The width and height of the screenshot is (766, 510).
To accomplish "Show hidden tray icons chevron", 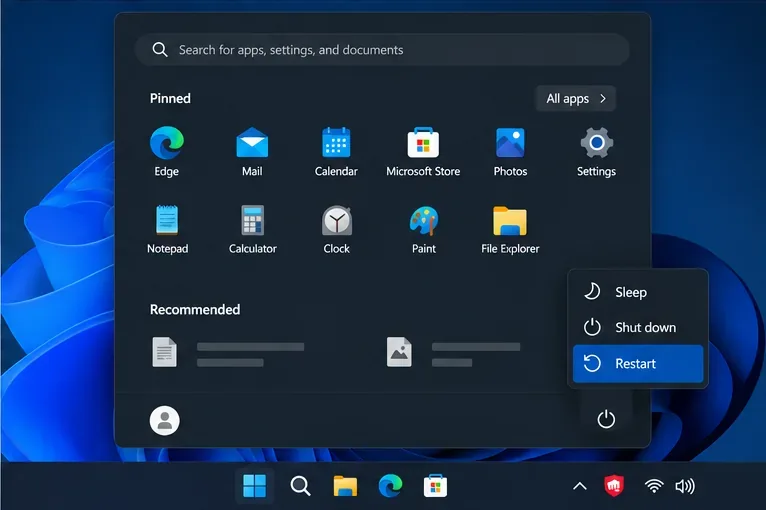I will point(579,486).
